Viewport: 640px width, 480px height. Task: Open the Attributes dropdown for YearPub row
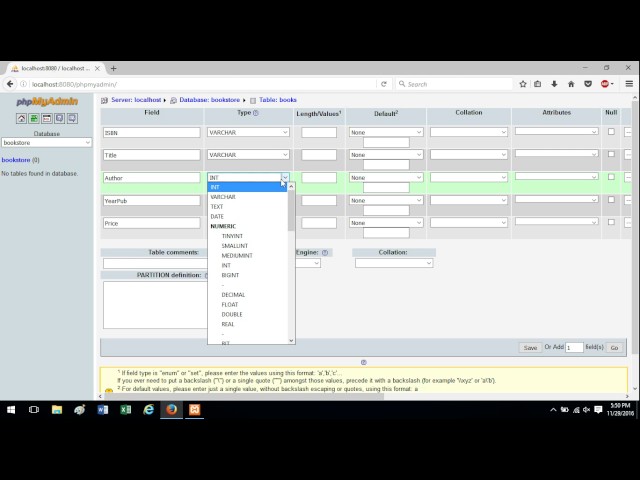point(557,199)
